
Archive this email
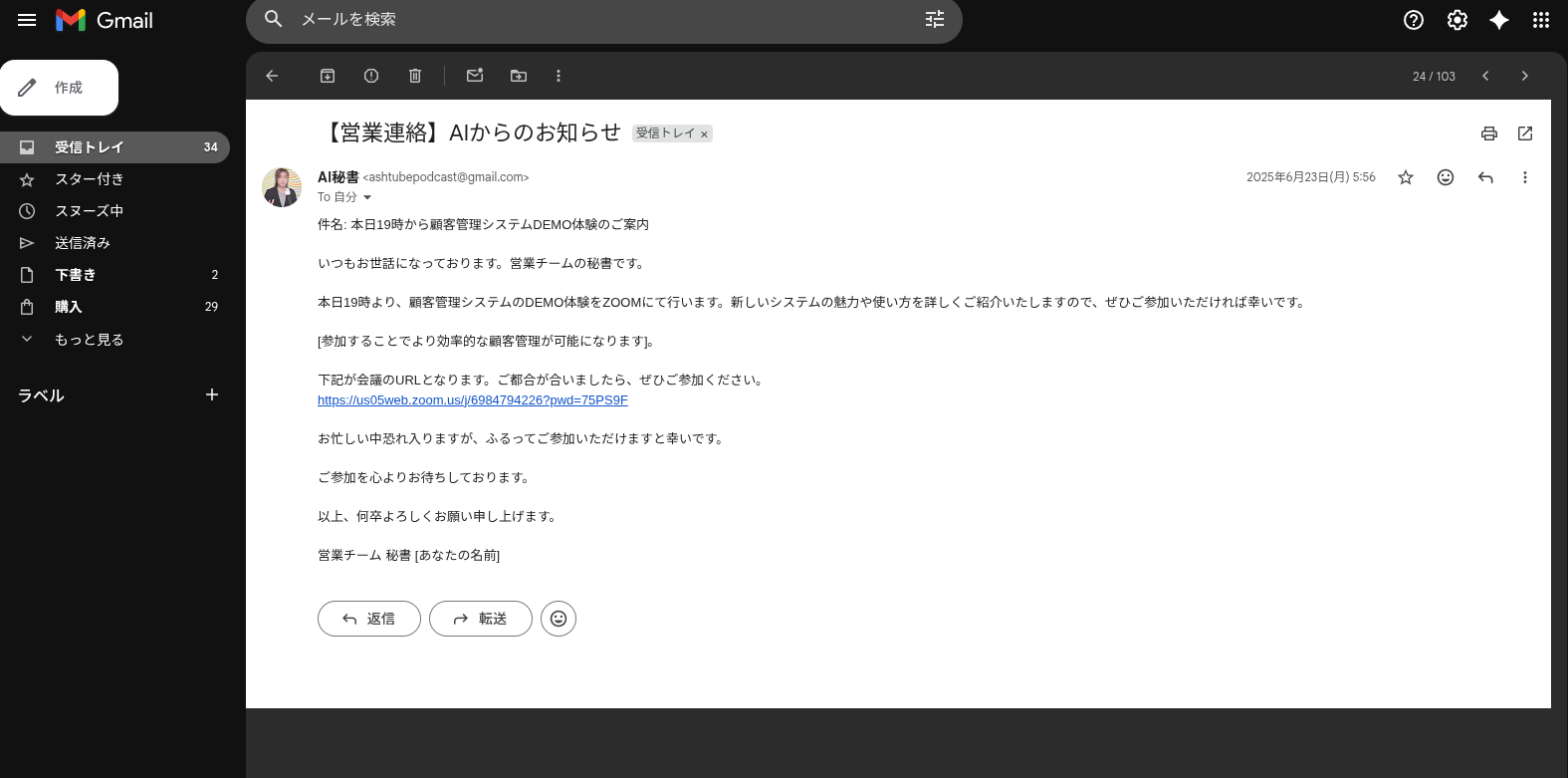[x=328, y=76]
